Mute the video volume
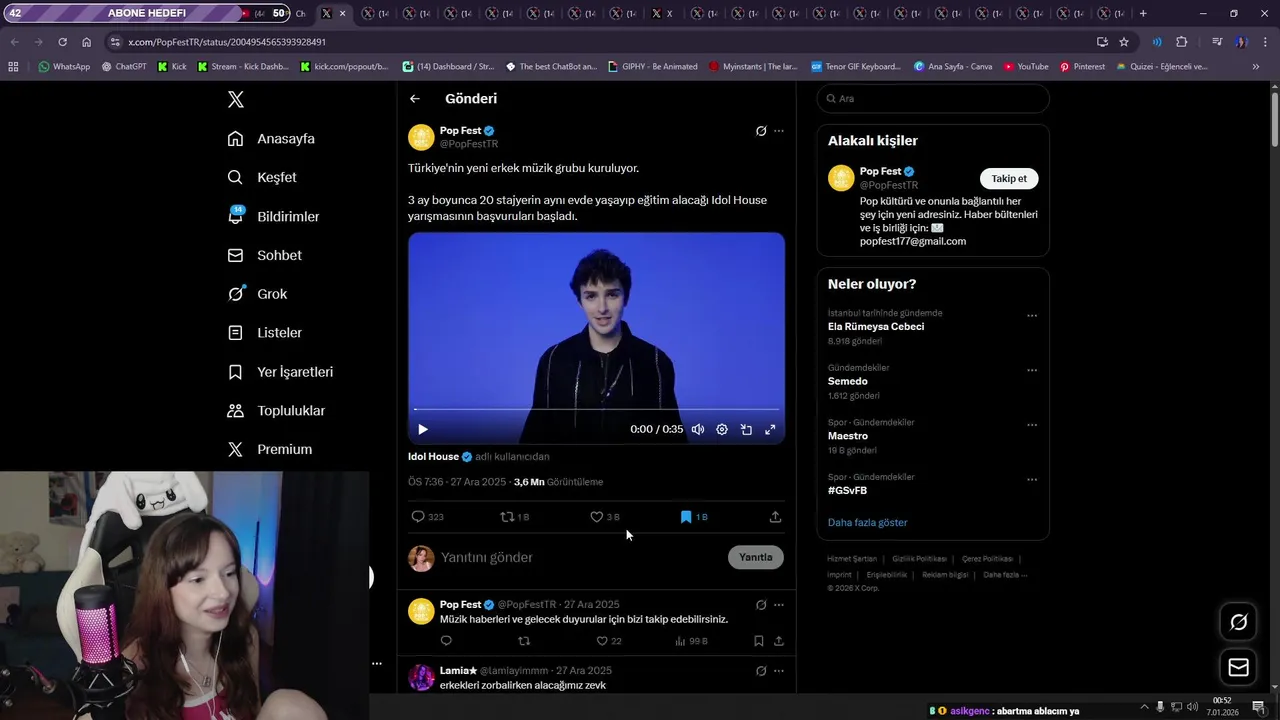Screen dimensions: 1280x720 pyautogui.click(x=698, y=429)
